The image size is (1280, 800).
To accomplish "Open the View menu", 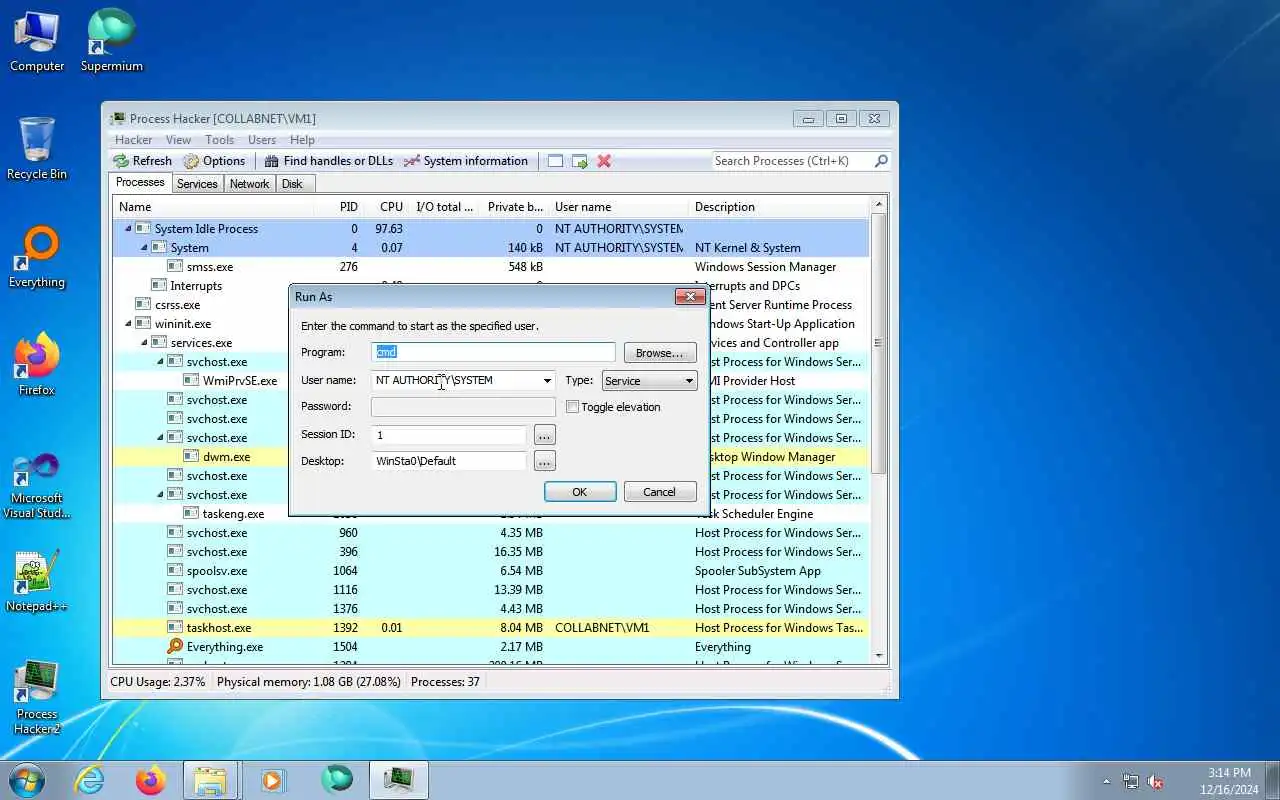I will pyautogui.click(x=178, y=140).
